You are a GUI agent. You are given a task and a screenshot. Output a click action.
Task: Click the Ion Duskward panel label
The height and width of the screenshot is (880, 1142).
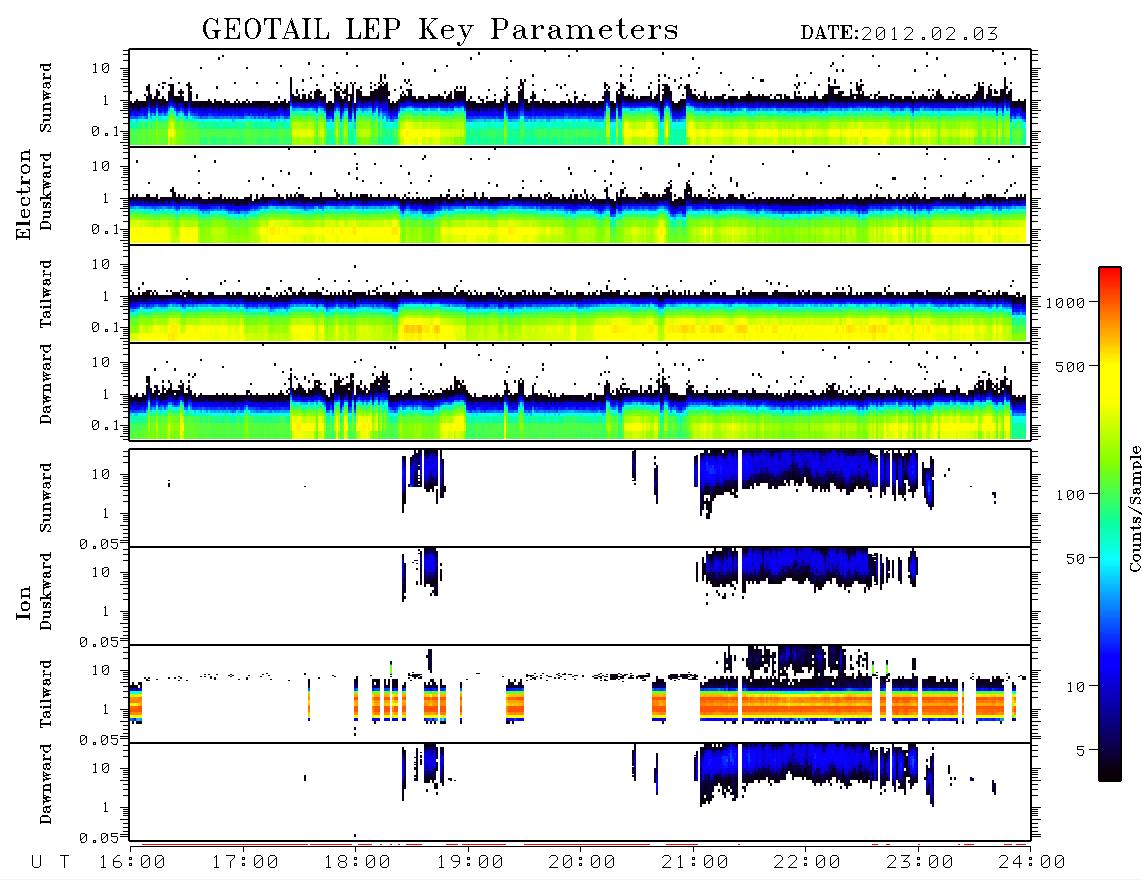tap(46, 591)
